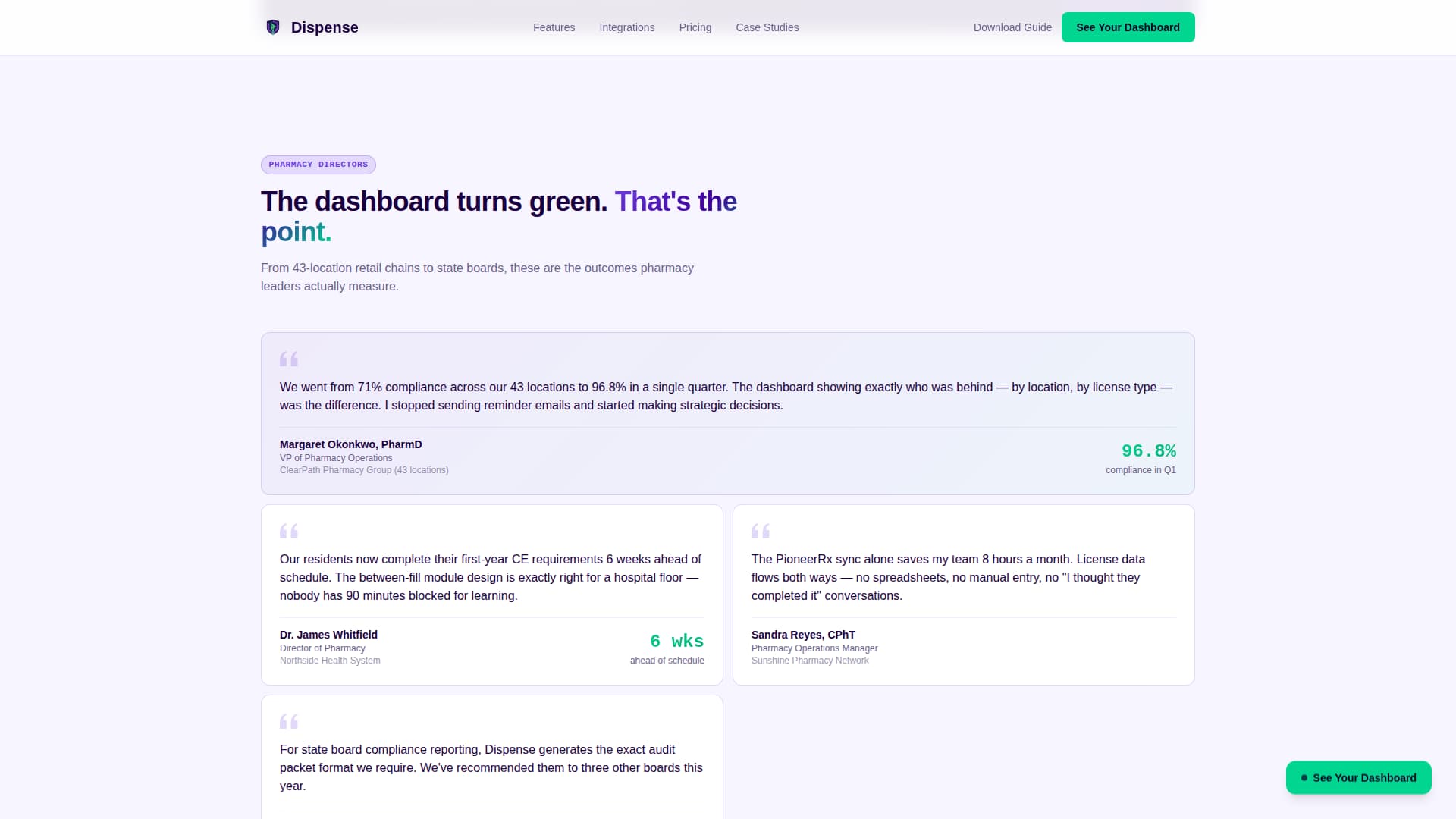
Task: Click the name Sandra Reyes, CPhT
Action: click(803, 635)
